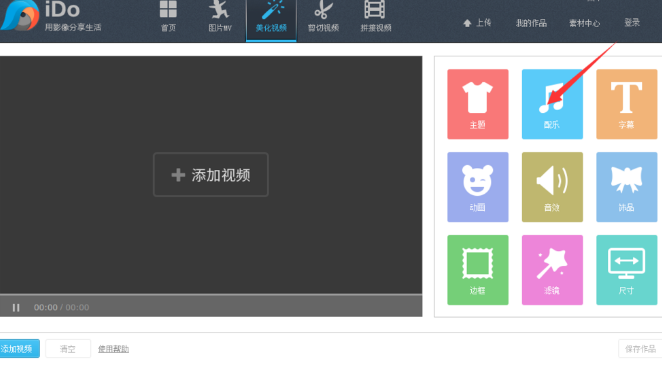Open 我的作品 page
The width and height of the screenshot is (662, 366).
(x=531, y=23)
